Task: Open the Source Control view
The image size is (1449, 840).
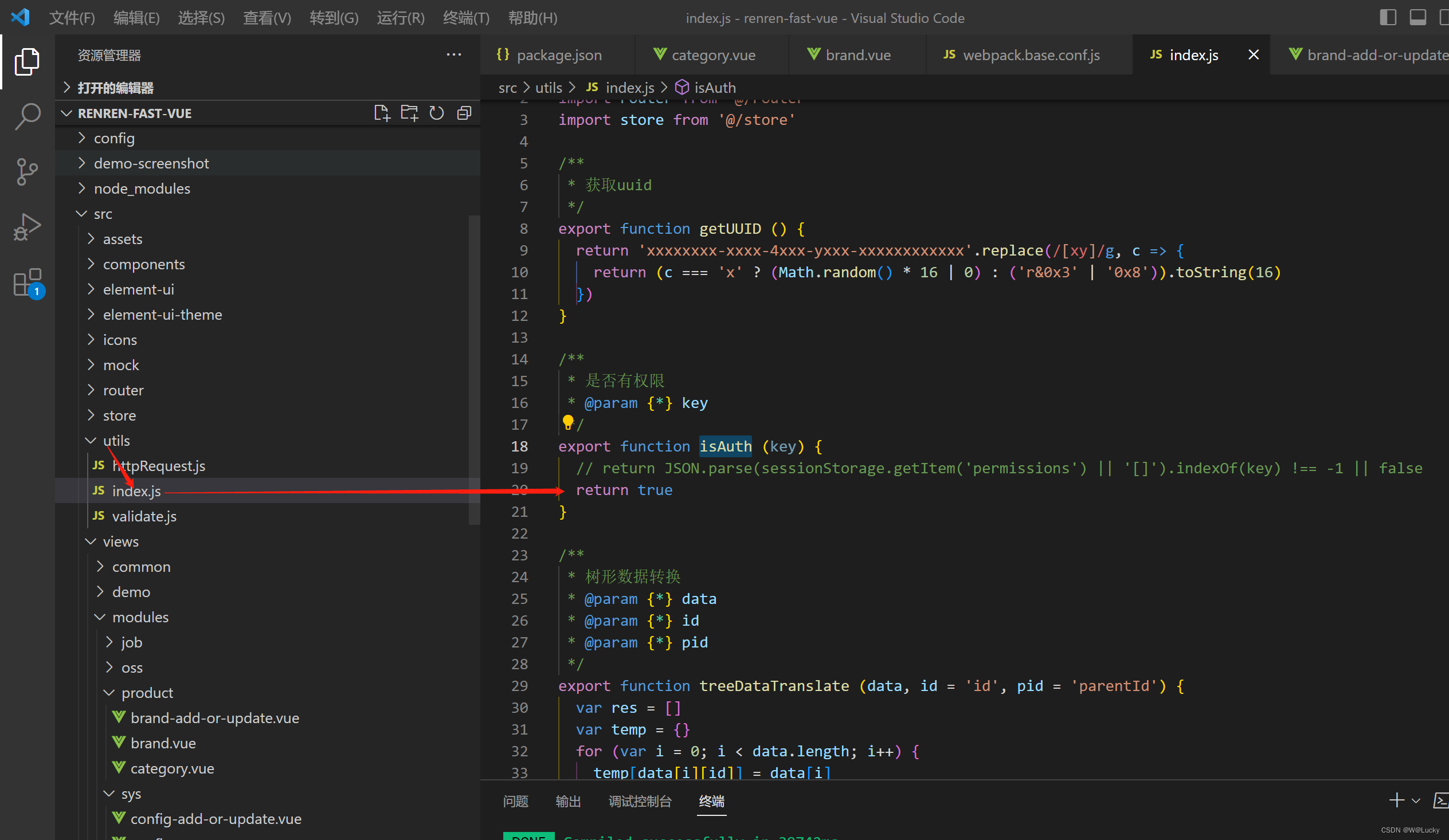Action: pos(27,171)
